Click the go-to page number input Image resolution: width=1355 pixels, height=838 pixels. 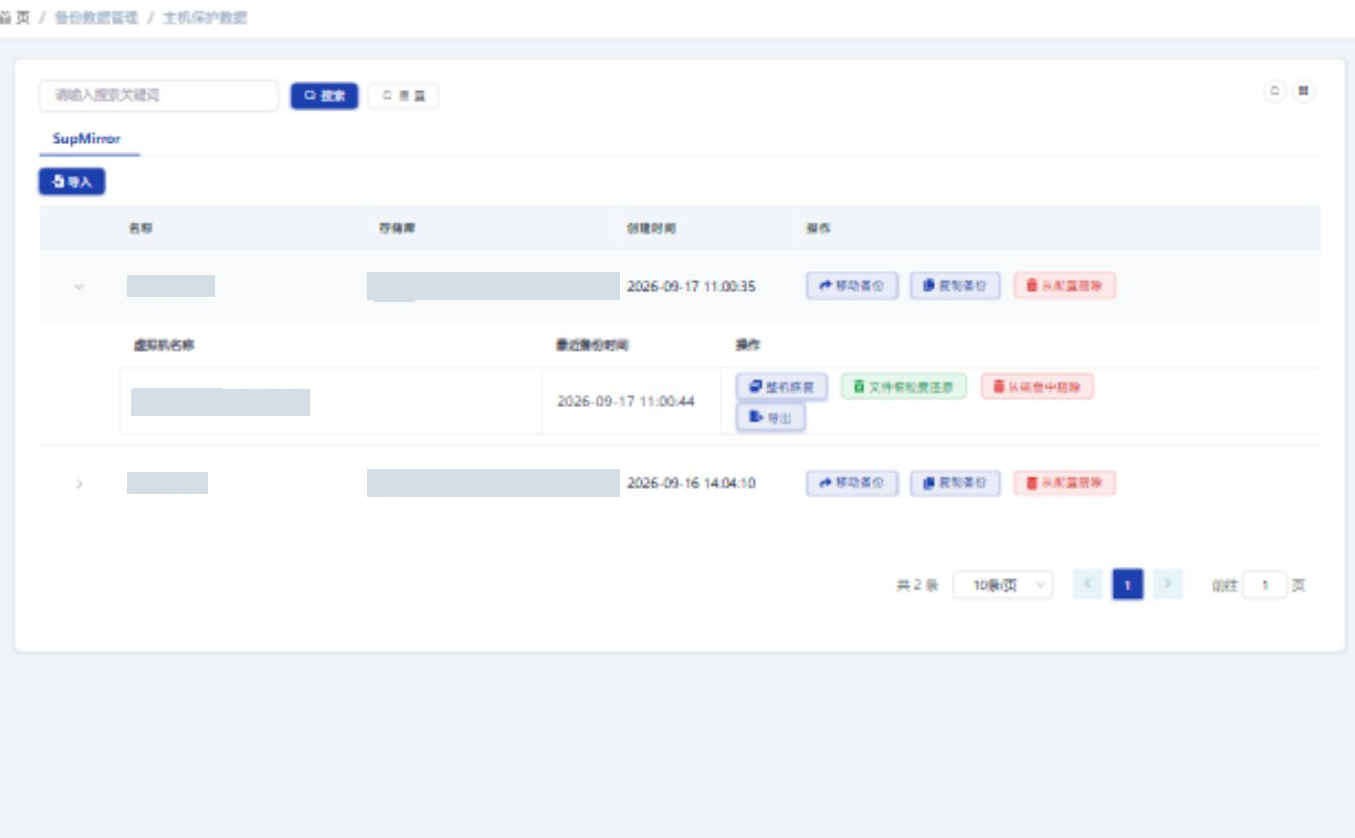point(1265,585)
